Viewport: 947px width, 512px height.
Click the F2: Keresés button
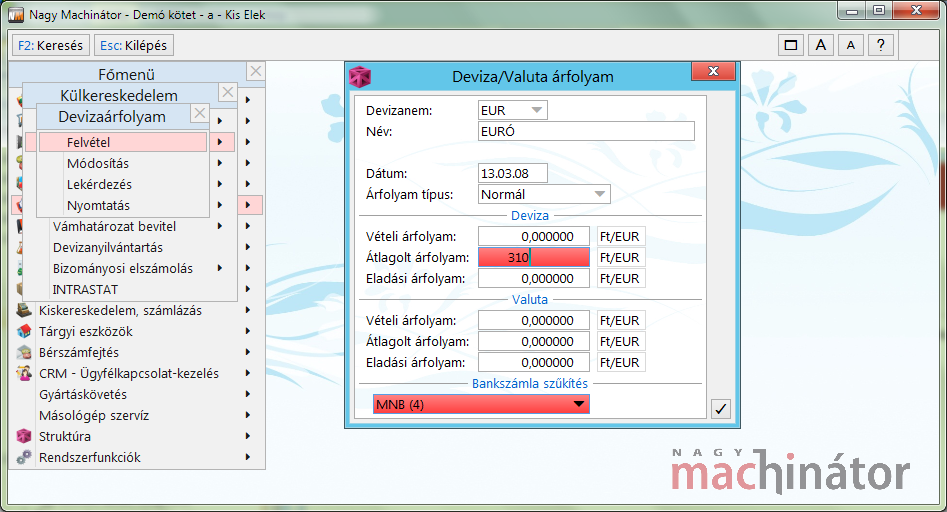[x=50, y=45]
